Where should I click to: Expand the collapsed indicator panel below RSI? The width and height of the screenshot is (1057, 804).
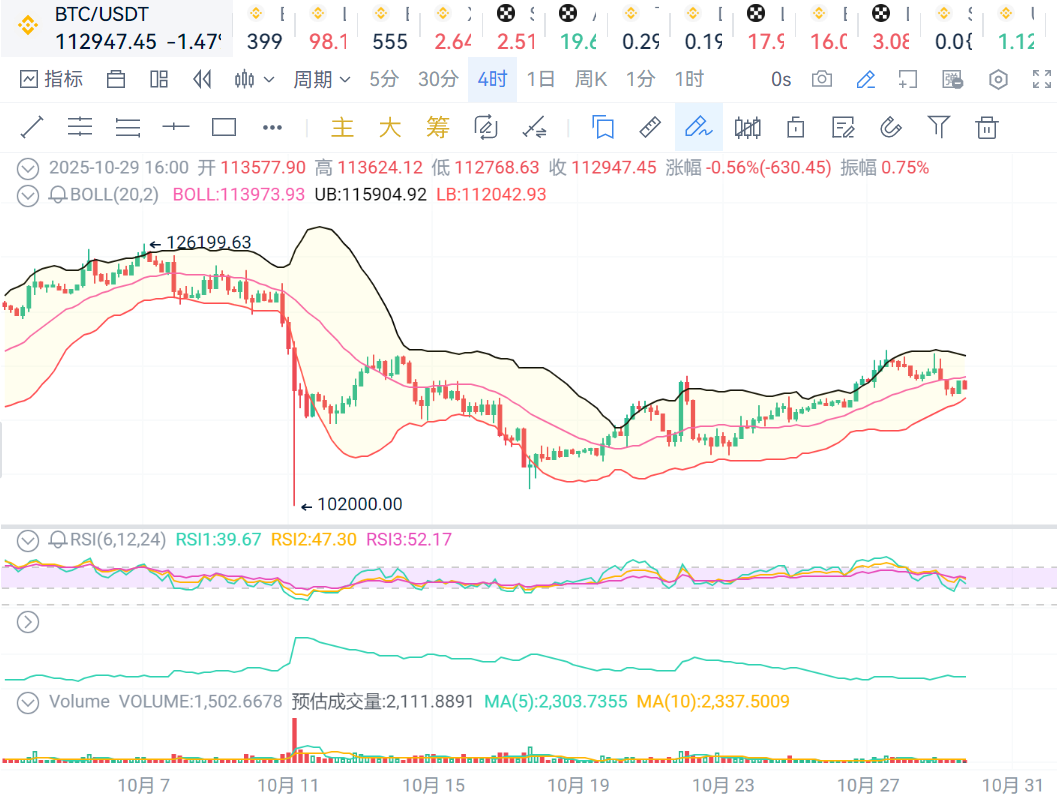point(28,621)
